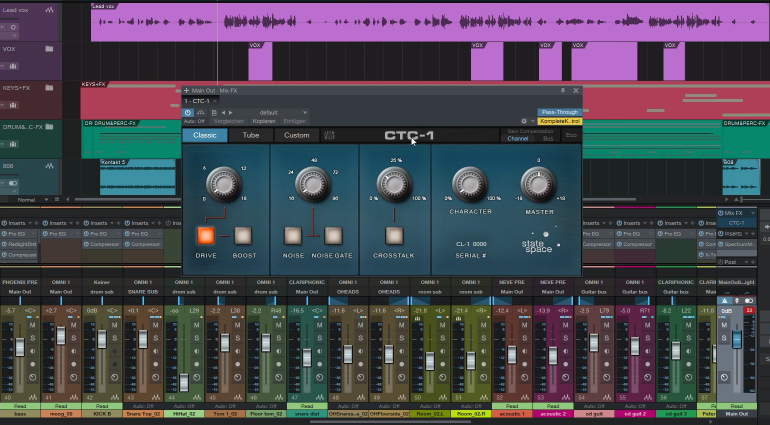
Task: Switch to the Custom console model tab
Action: point(297,135)
